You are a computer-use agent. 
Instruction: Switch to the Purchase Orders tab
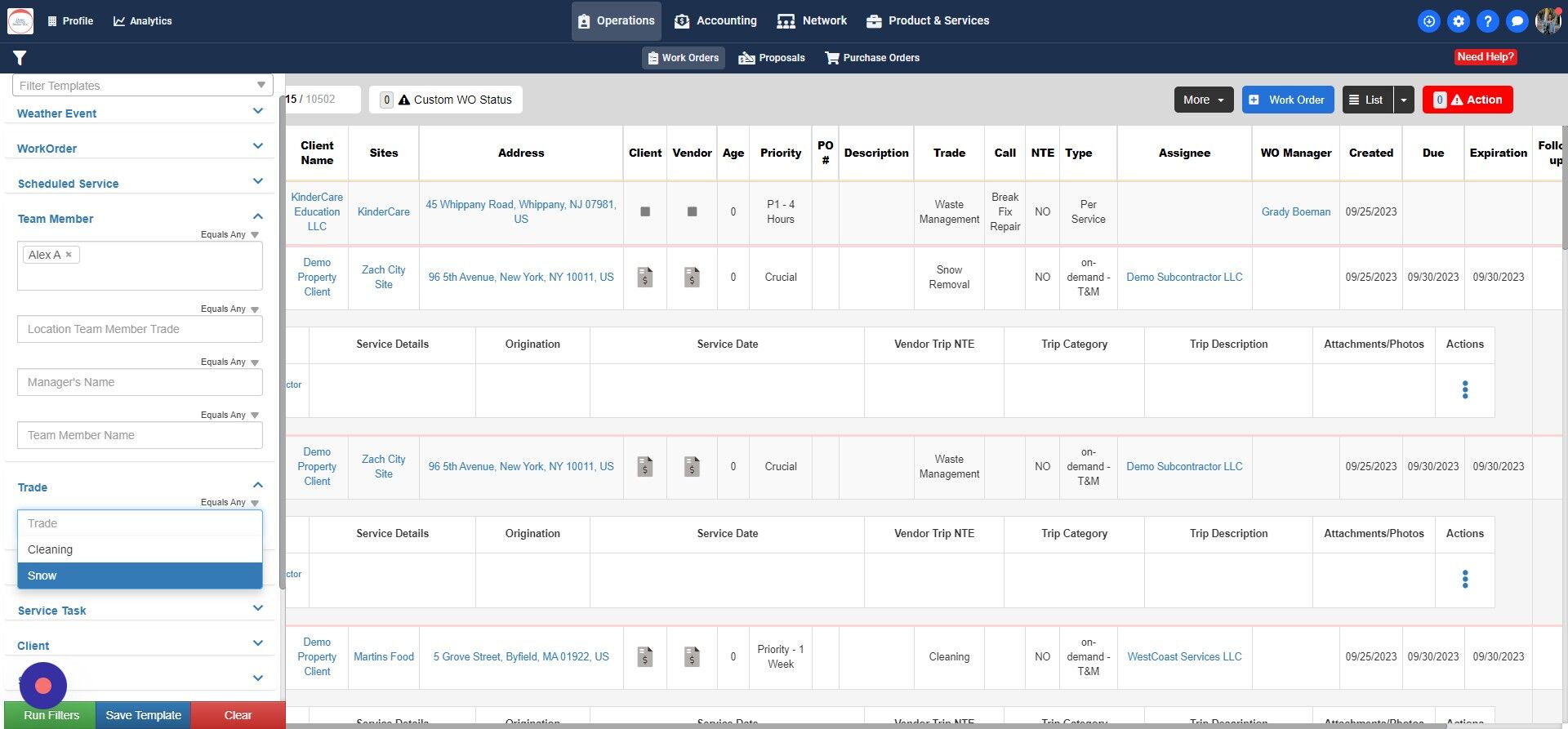(872, 58)
